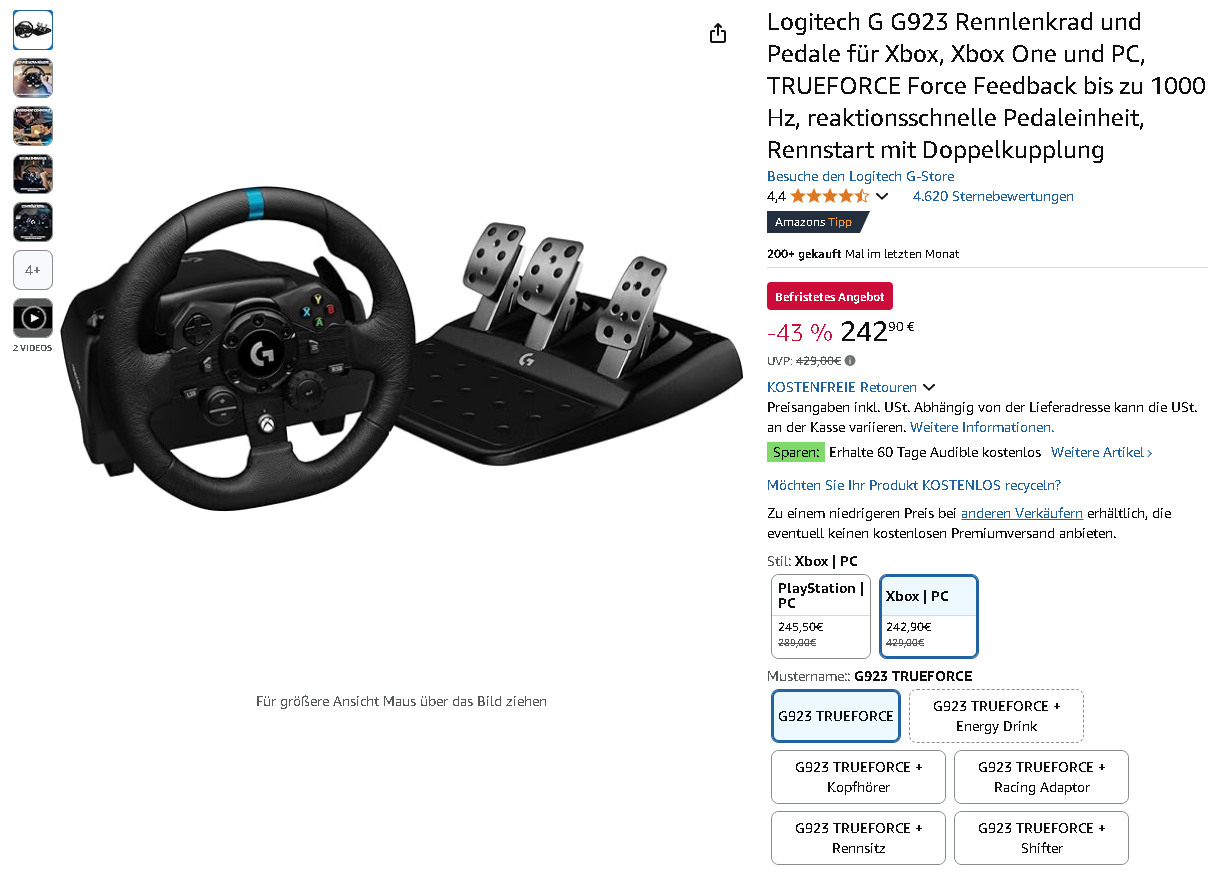The height and width of the screenshot is (872, 1213).
Task: Choose G923 TRUEFORCE + Shifter variant
Action: (1041, 838)
